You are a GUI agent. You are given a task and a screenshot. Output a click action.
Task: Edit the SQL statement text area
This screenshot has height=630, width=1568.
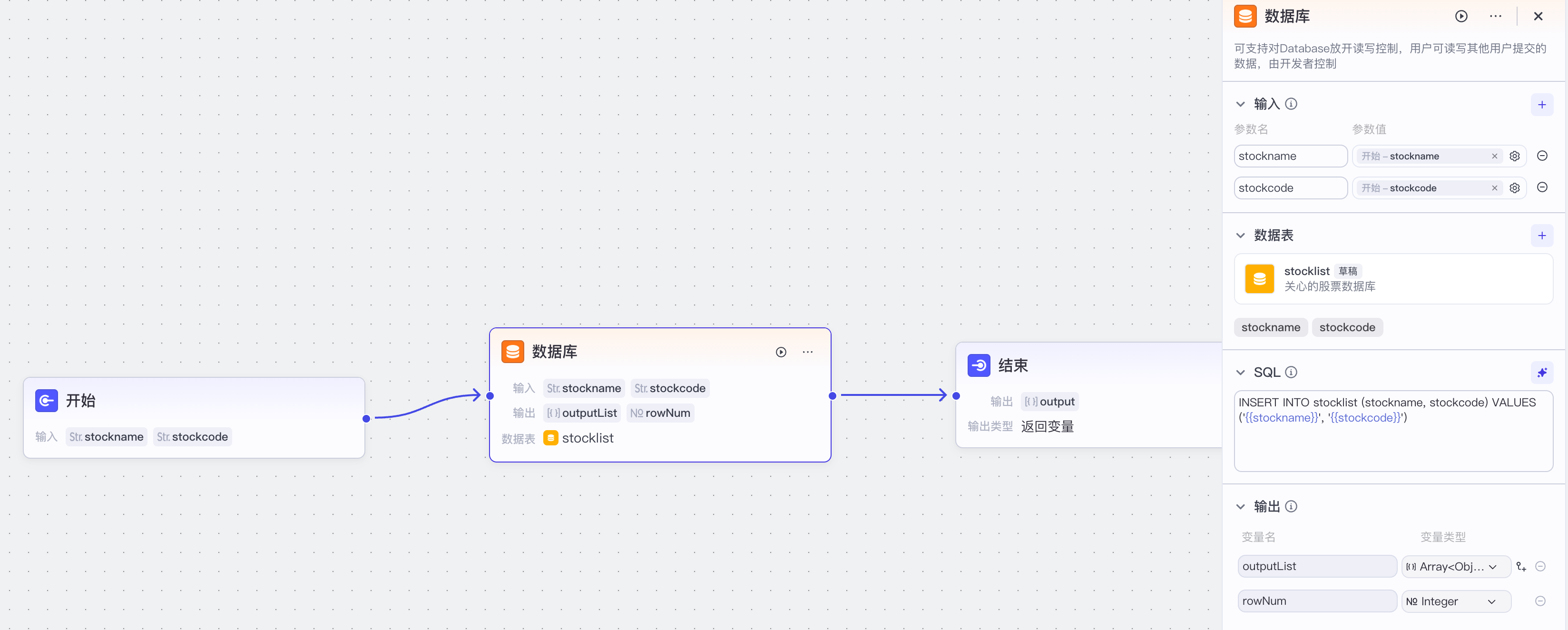[1393, 431]
